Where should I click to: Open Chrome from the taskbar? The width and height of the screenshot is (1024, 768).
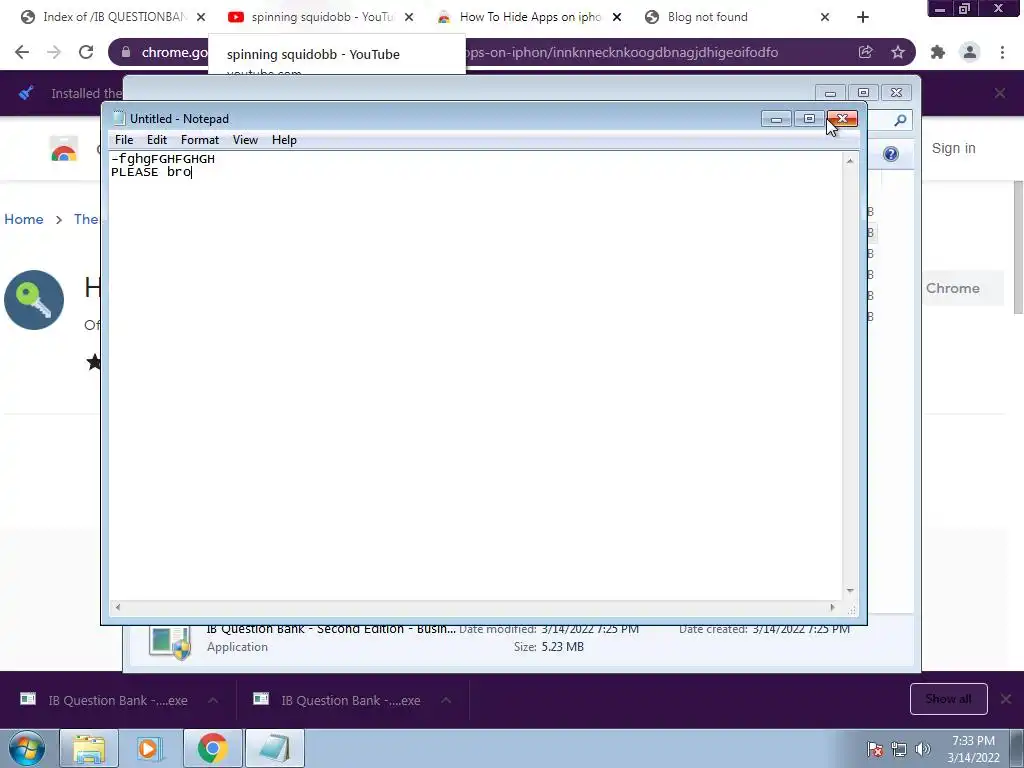pyautogui.click(x=212, y=748)
